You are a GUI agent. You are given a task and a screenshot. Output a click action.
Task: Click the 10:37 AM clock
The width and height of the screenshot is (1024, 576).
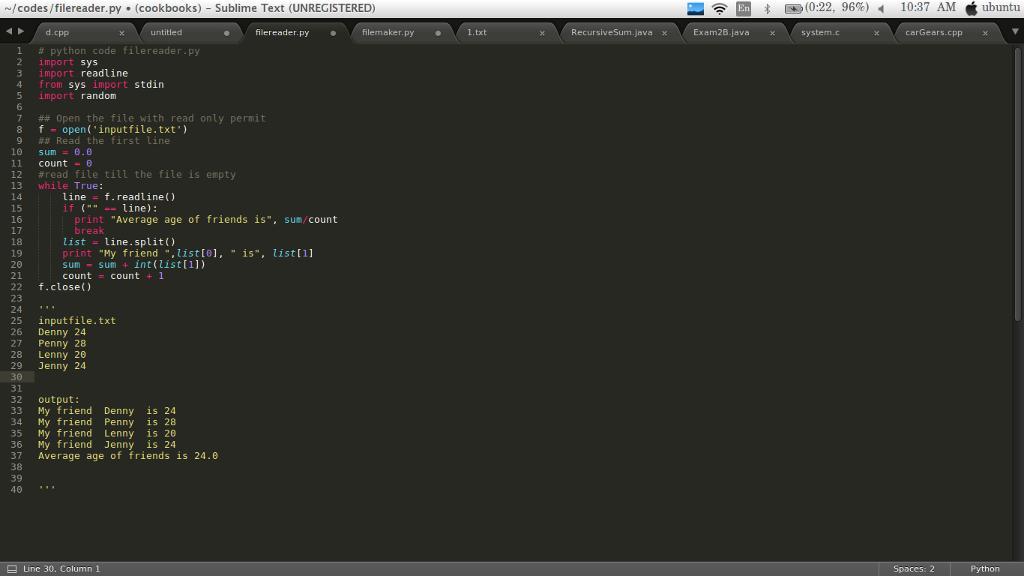click(927, 8)
